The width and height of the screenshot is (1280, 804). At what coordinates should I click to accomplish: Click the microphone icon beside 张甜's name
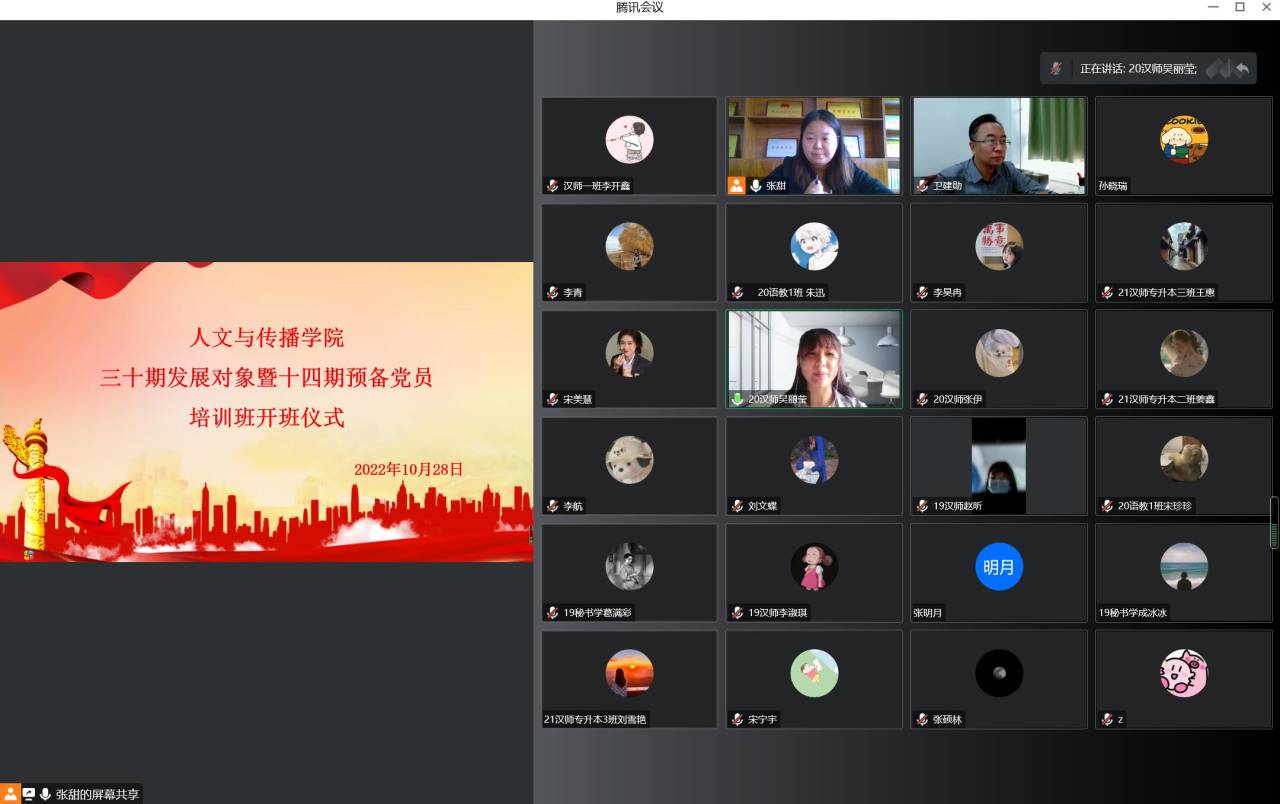(756, 186)
